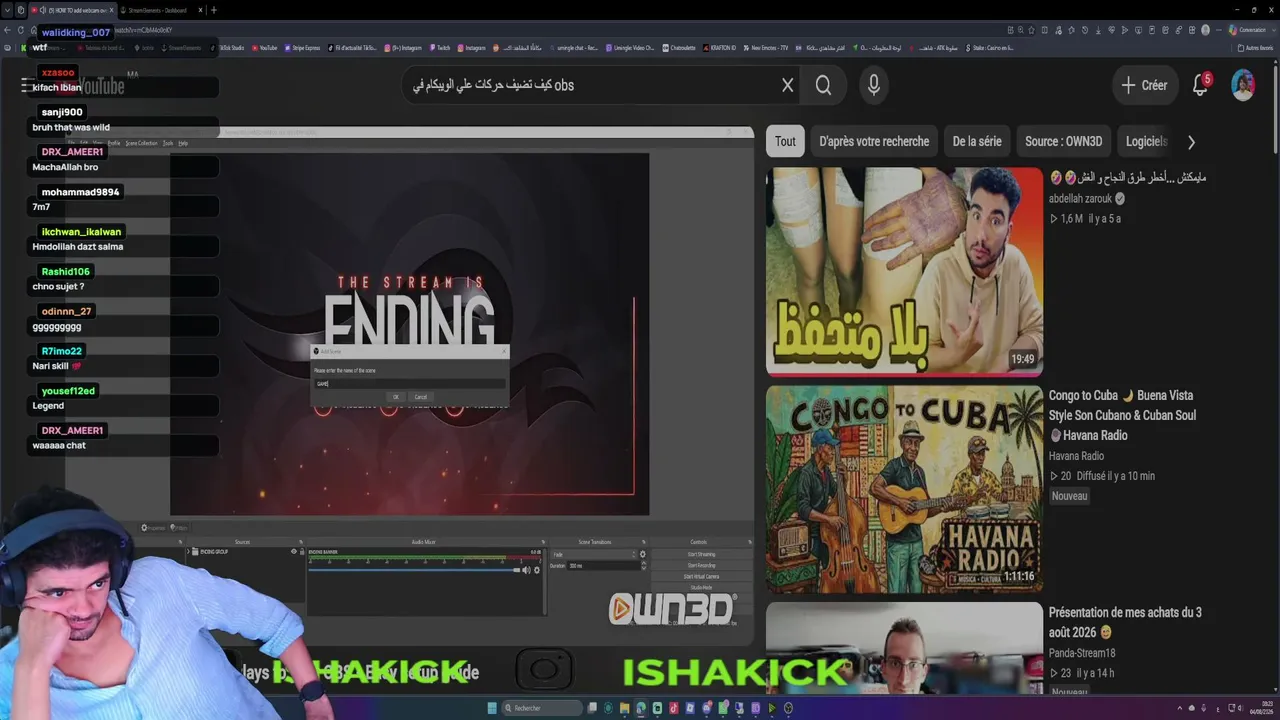Open the 'Chatroulette' bookmark

click(679, 47)
